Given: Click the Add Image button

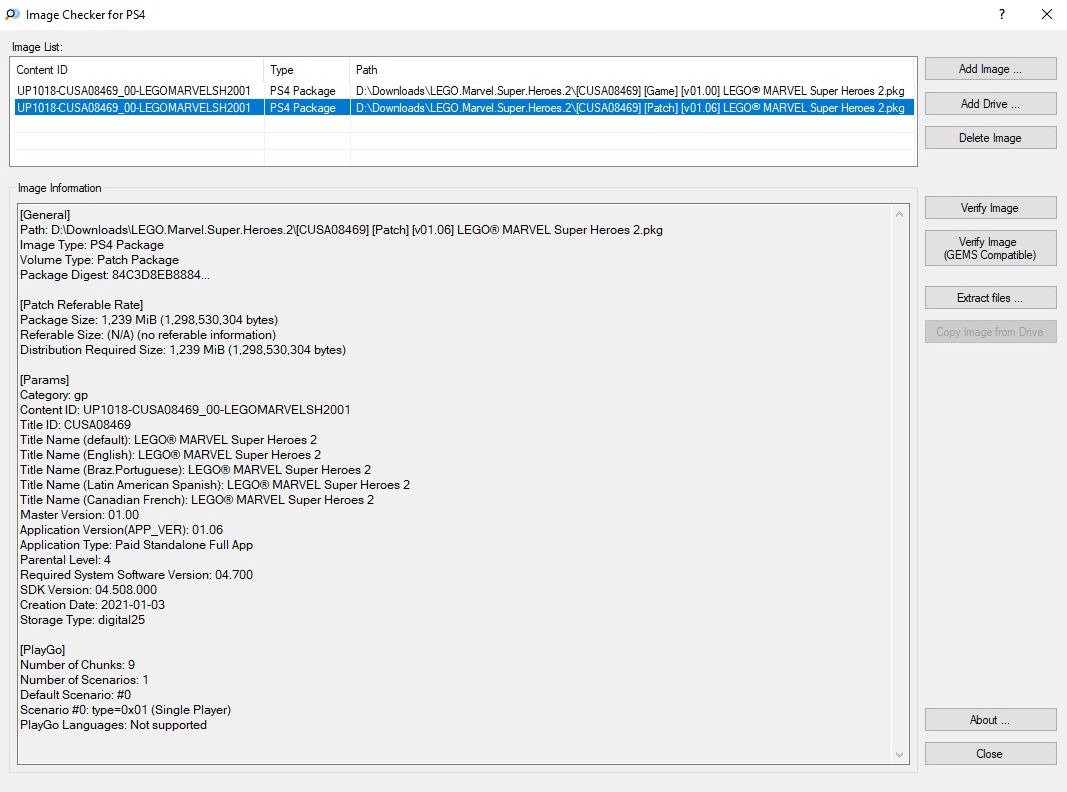Looking at the screenshot, I should click(990, 69).
